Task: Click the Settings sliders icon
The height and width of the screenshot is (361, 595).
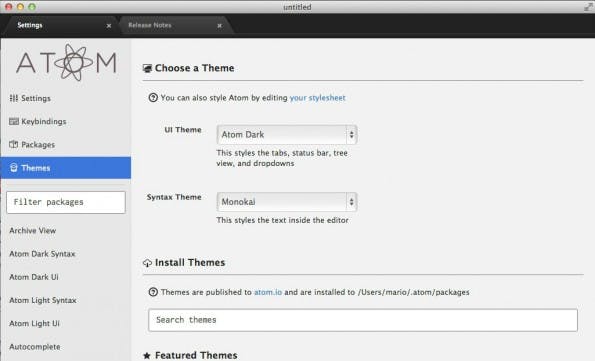Action: [x=14, y=98]
